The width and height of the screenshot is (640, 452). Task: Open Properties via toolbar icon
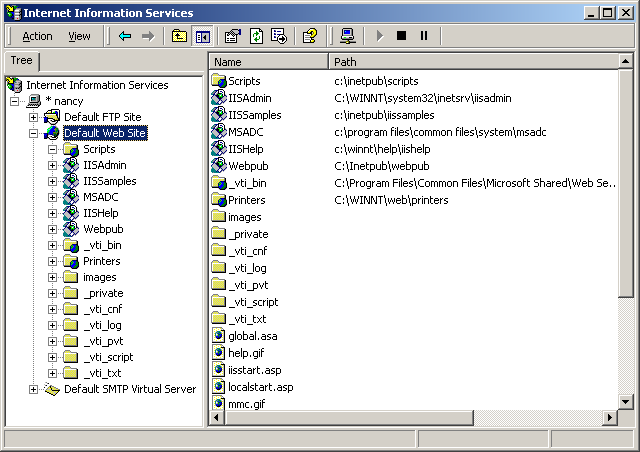(x=233, y=36)
